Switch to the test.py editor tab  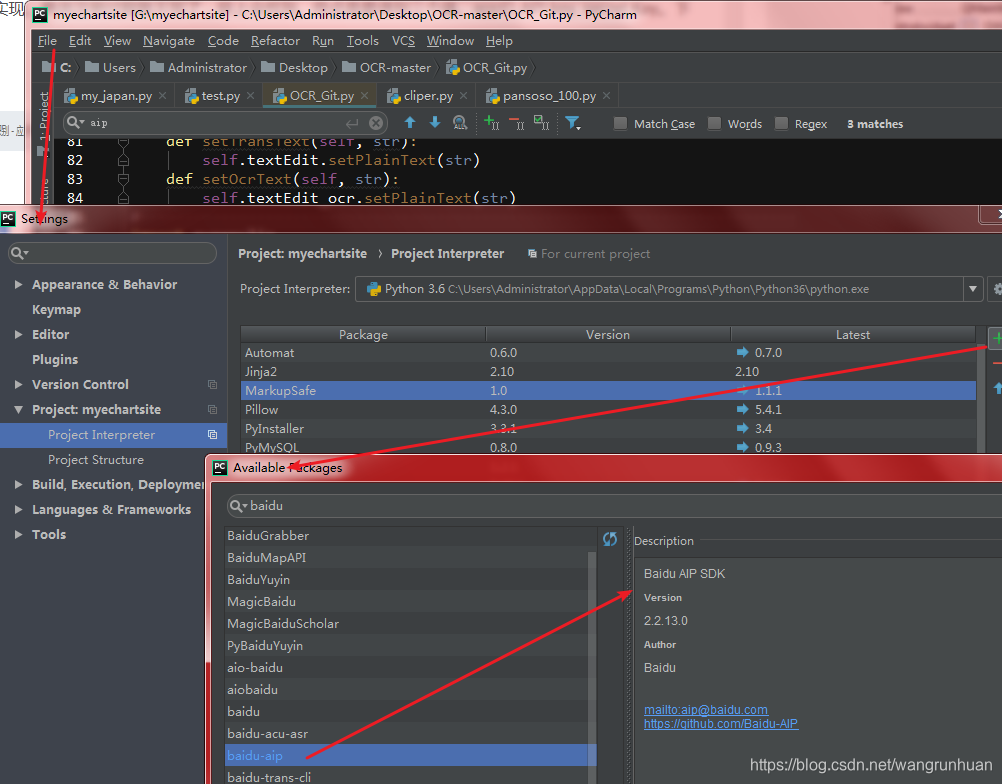tap(220, 96)
